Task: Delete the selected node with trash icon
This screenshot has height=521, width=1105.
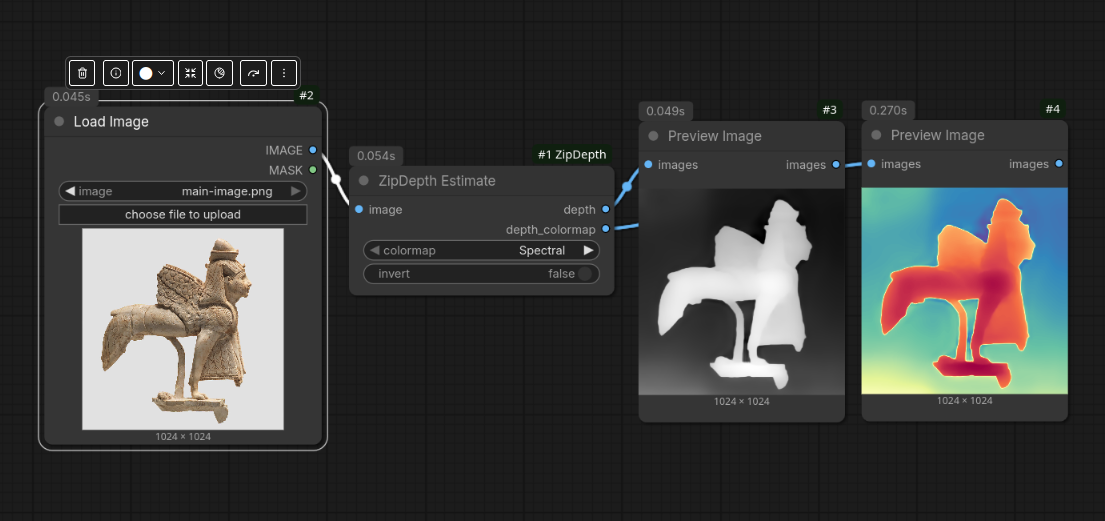Action: pyautogui.click(x=82, y=73)
